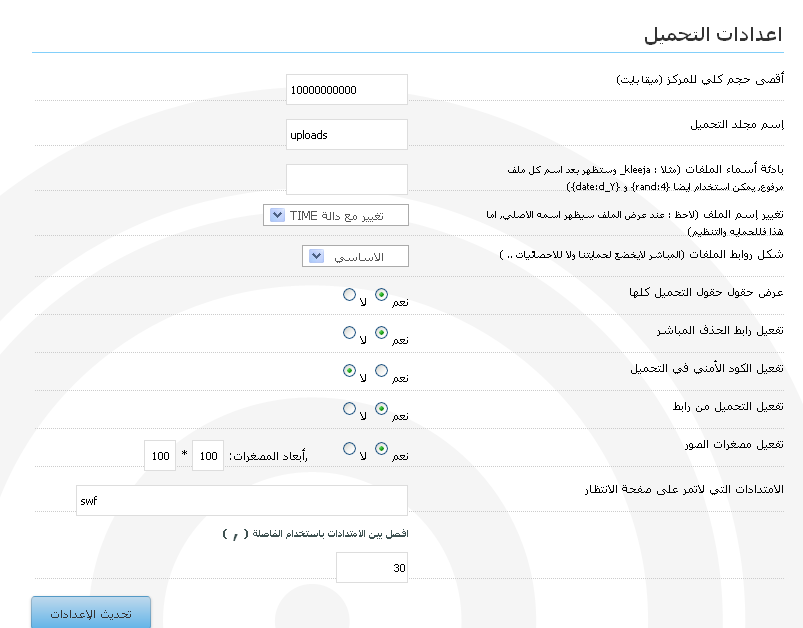Click thumbnail dimension field next to أبعاد المصغرات label

(207, 455)
